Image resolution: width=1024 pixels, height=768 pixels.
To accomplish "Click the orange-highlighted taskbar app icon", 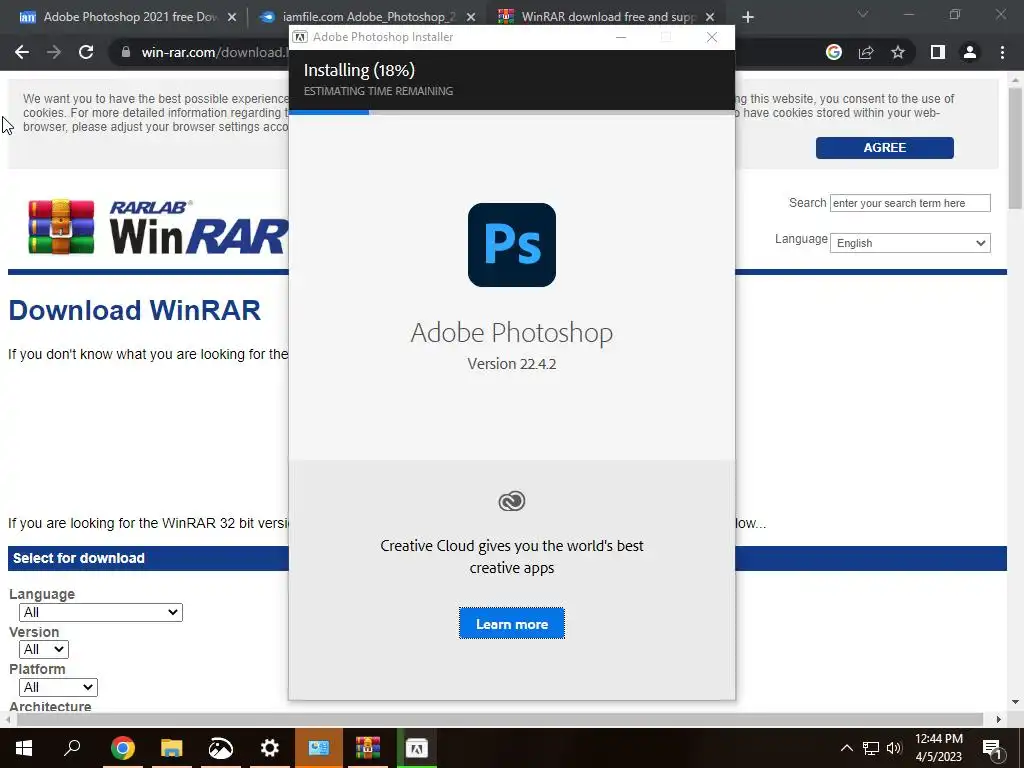I will pyautogui.click(x=319, y=748).
